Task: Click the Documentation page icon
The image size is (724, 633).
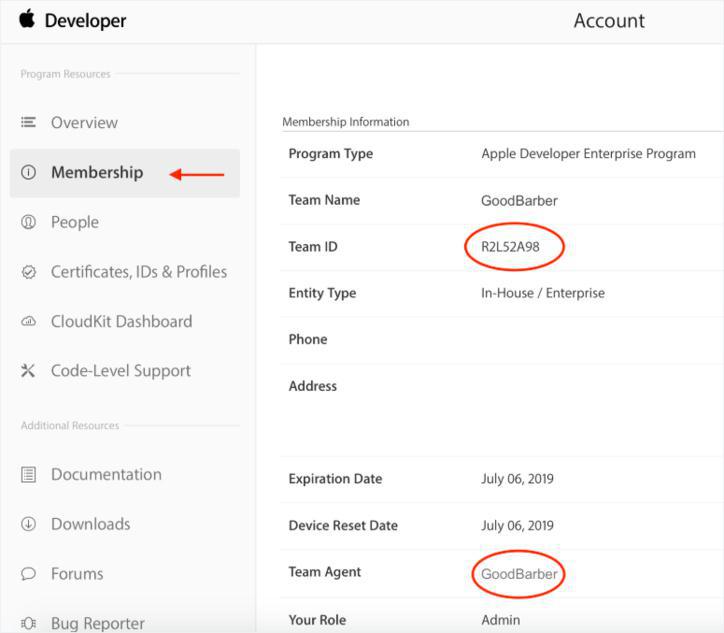Action: [x=28, y=475]
